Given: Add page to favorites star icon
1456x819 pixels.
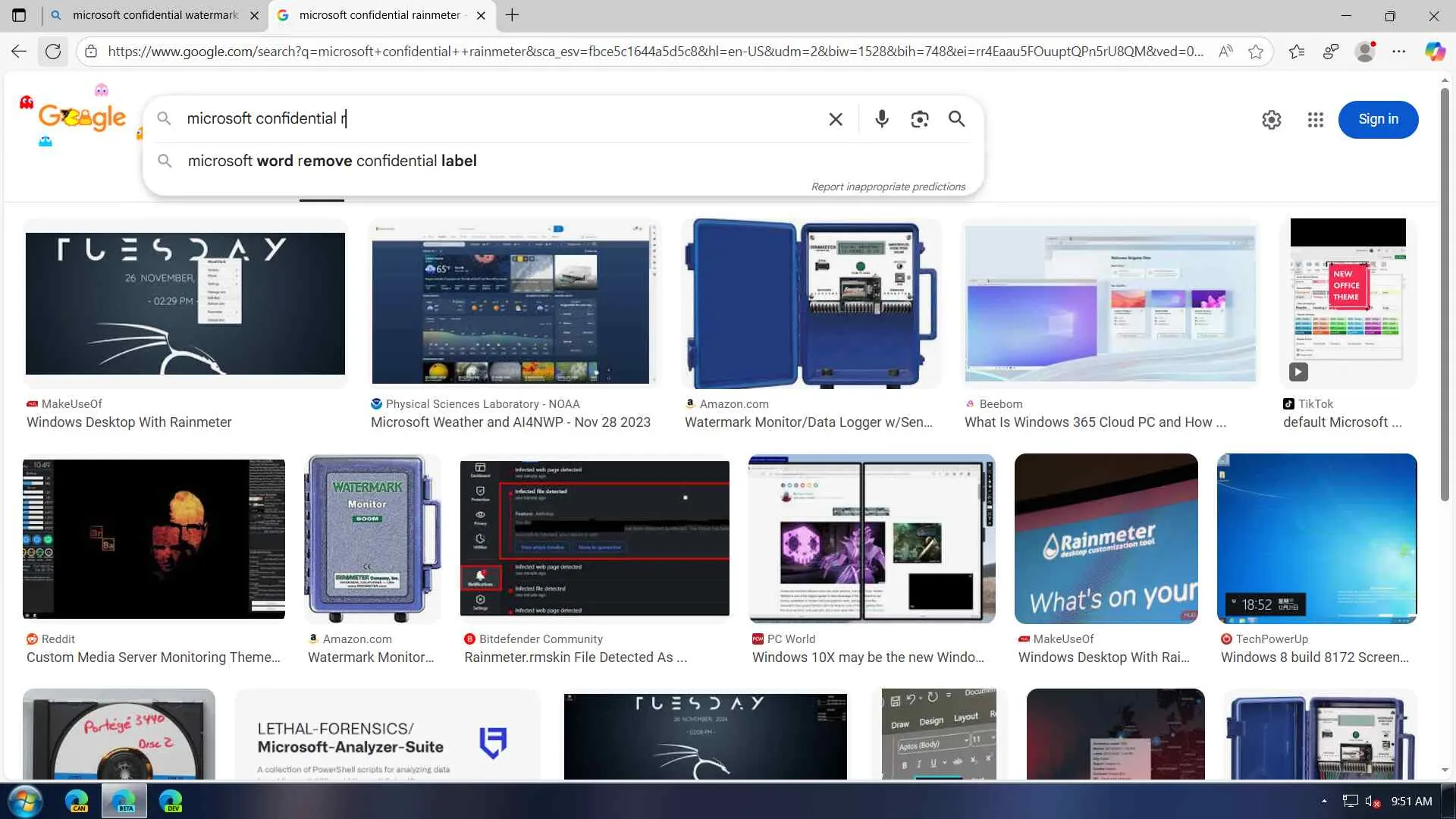Looking at the screenshot, I should point(1256,52).
